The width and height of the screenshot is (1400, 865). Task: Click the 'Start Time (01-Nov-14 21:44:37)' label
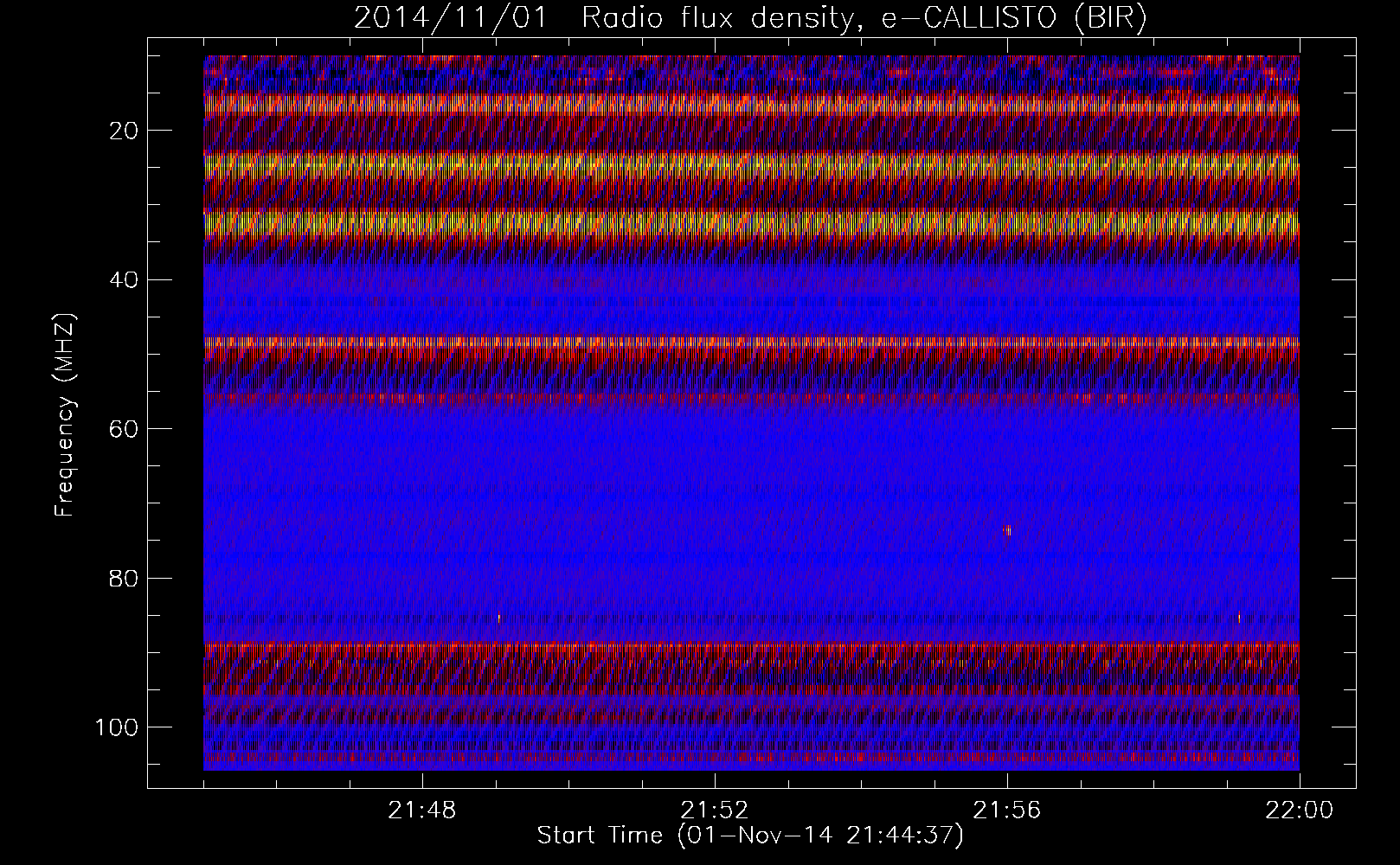pos(750,836)
